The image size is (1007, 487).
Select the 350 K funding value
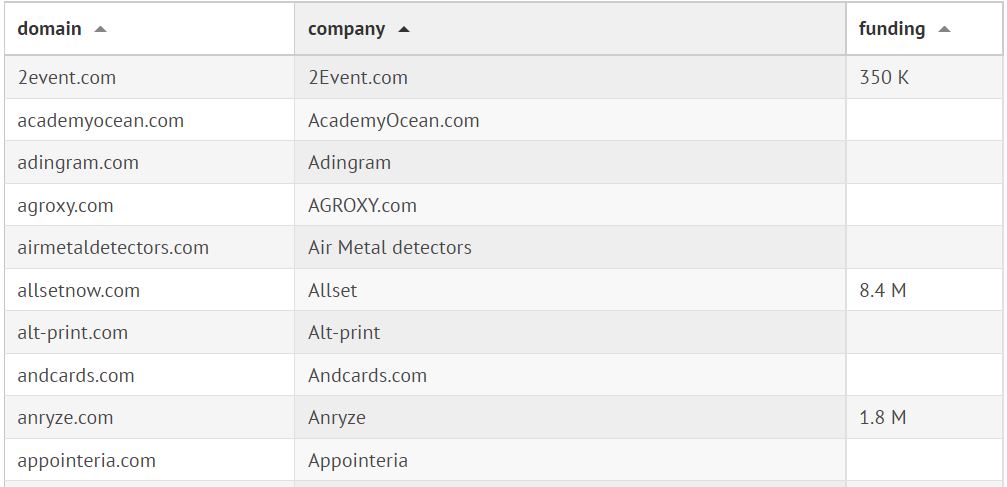884,77
